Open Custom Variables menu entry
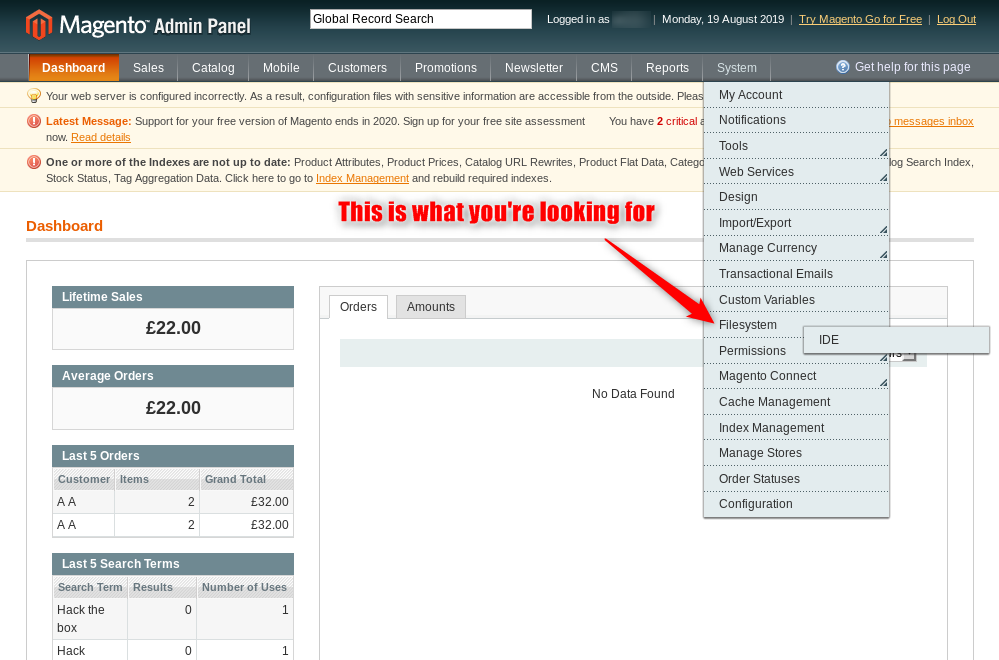The height and width of the screenshot is (660, 999). coord(796,299)
